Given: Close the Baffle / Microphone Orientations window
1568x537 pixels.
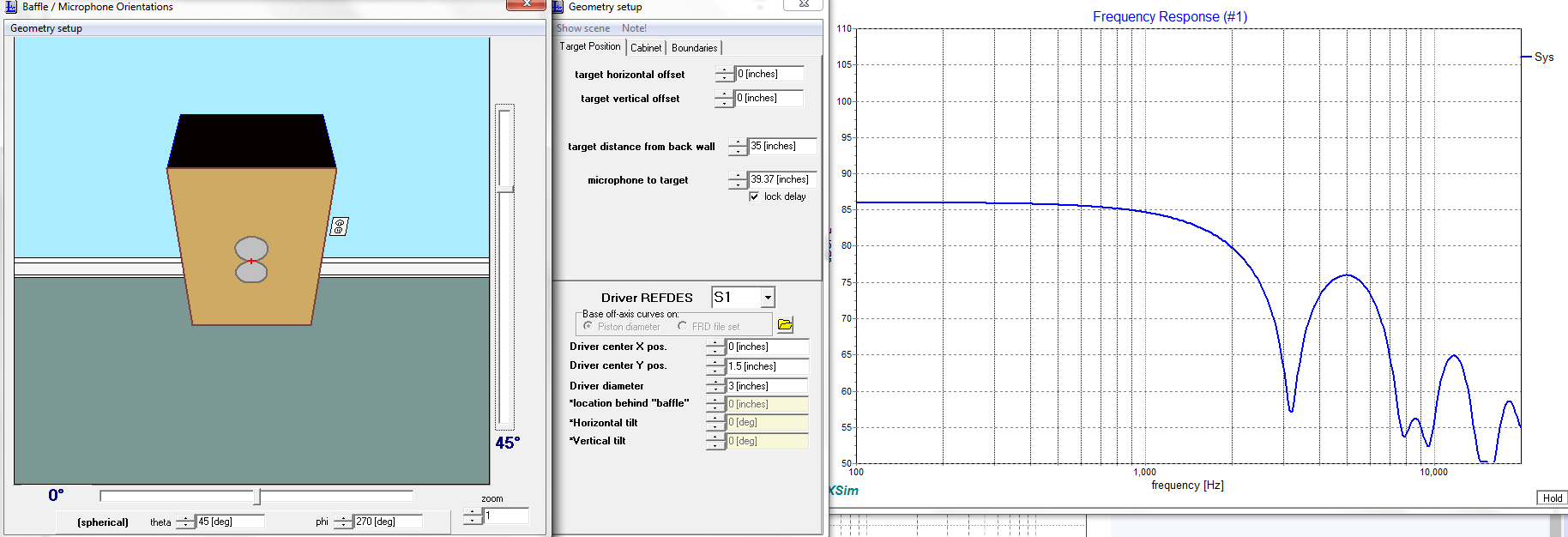Looking at the screenshot, I should tap(526, 5).
